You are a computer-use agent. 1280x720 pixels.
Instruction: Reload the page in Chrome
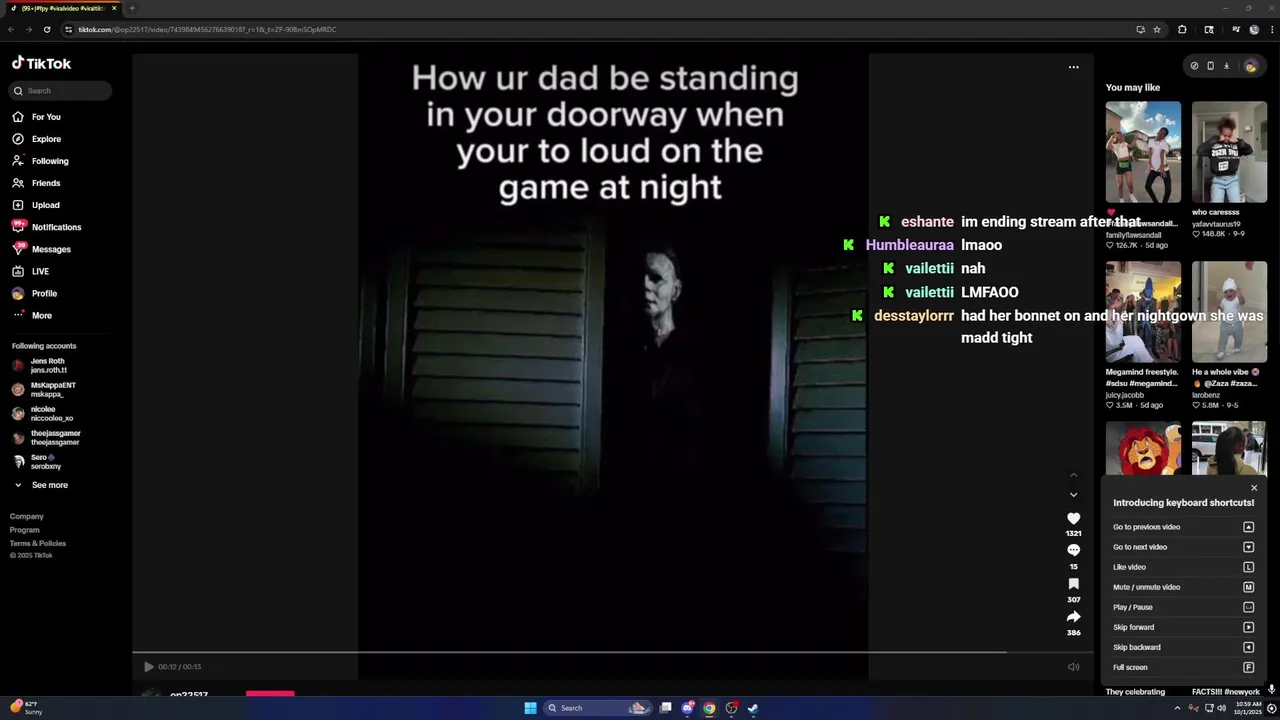46,29
